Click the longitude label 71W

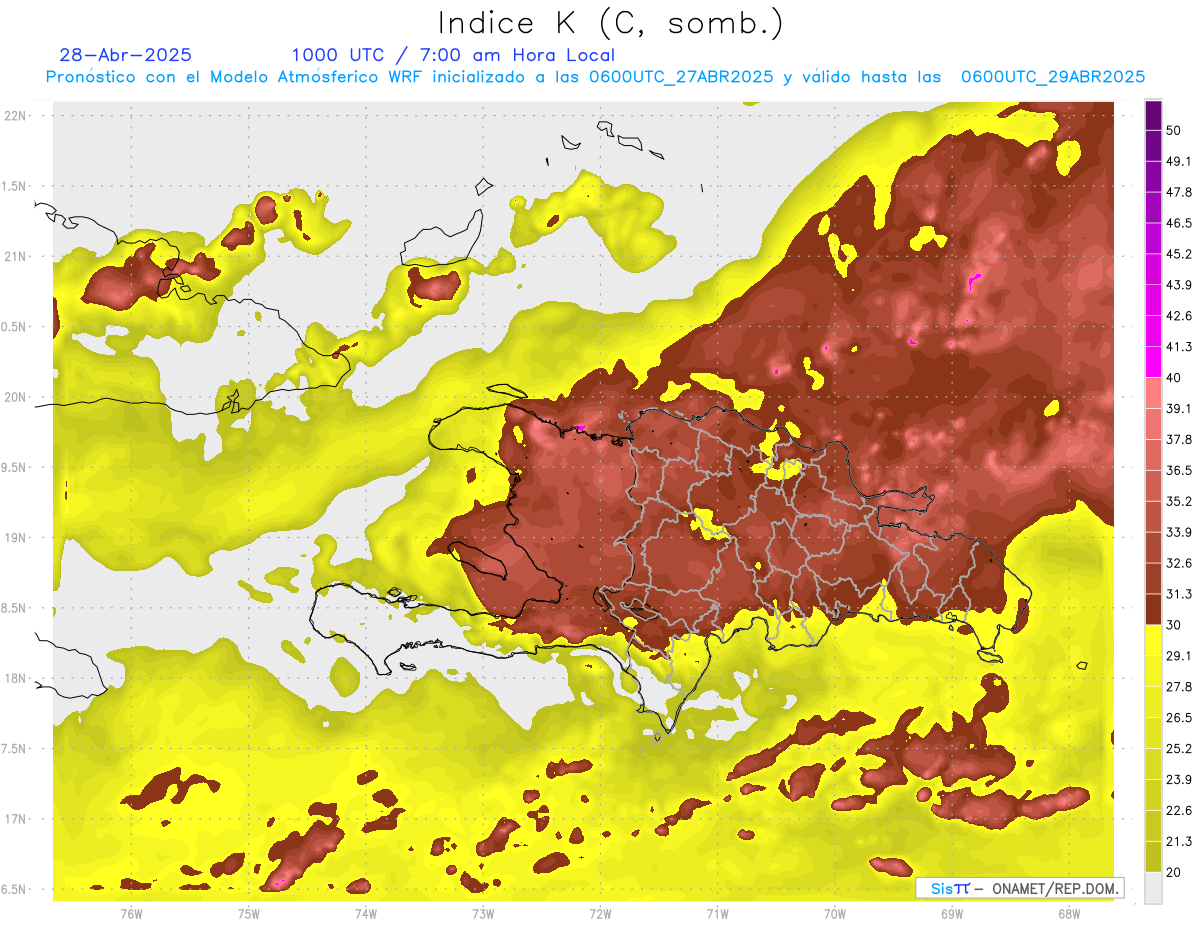pyautogui.click(x=717, y=913)
